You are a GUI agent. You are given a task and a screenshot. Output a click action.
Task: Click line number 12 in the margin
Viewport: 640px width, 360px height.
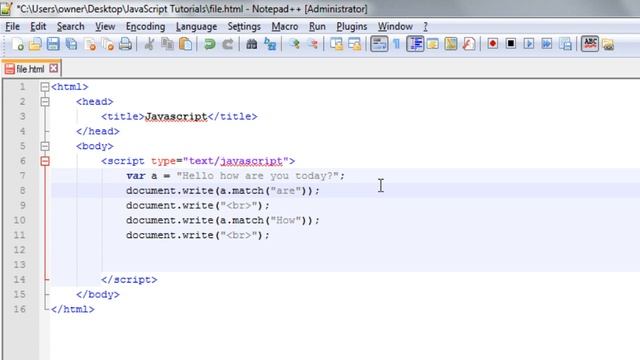click(20, 250)
